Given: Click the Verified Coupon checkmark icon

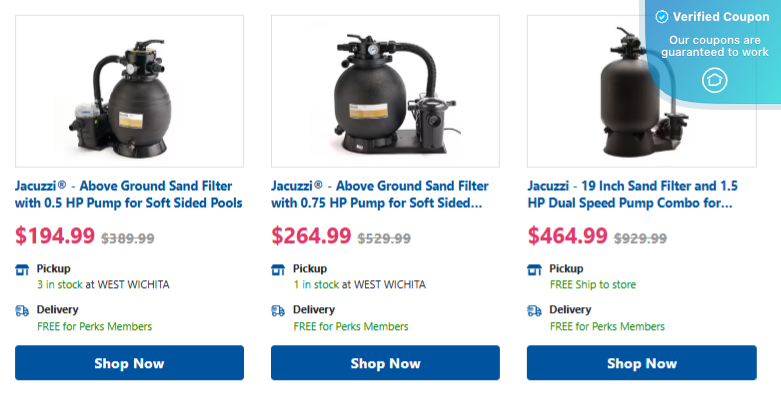Looking at the screenshot, I should [x=661, y=17].
